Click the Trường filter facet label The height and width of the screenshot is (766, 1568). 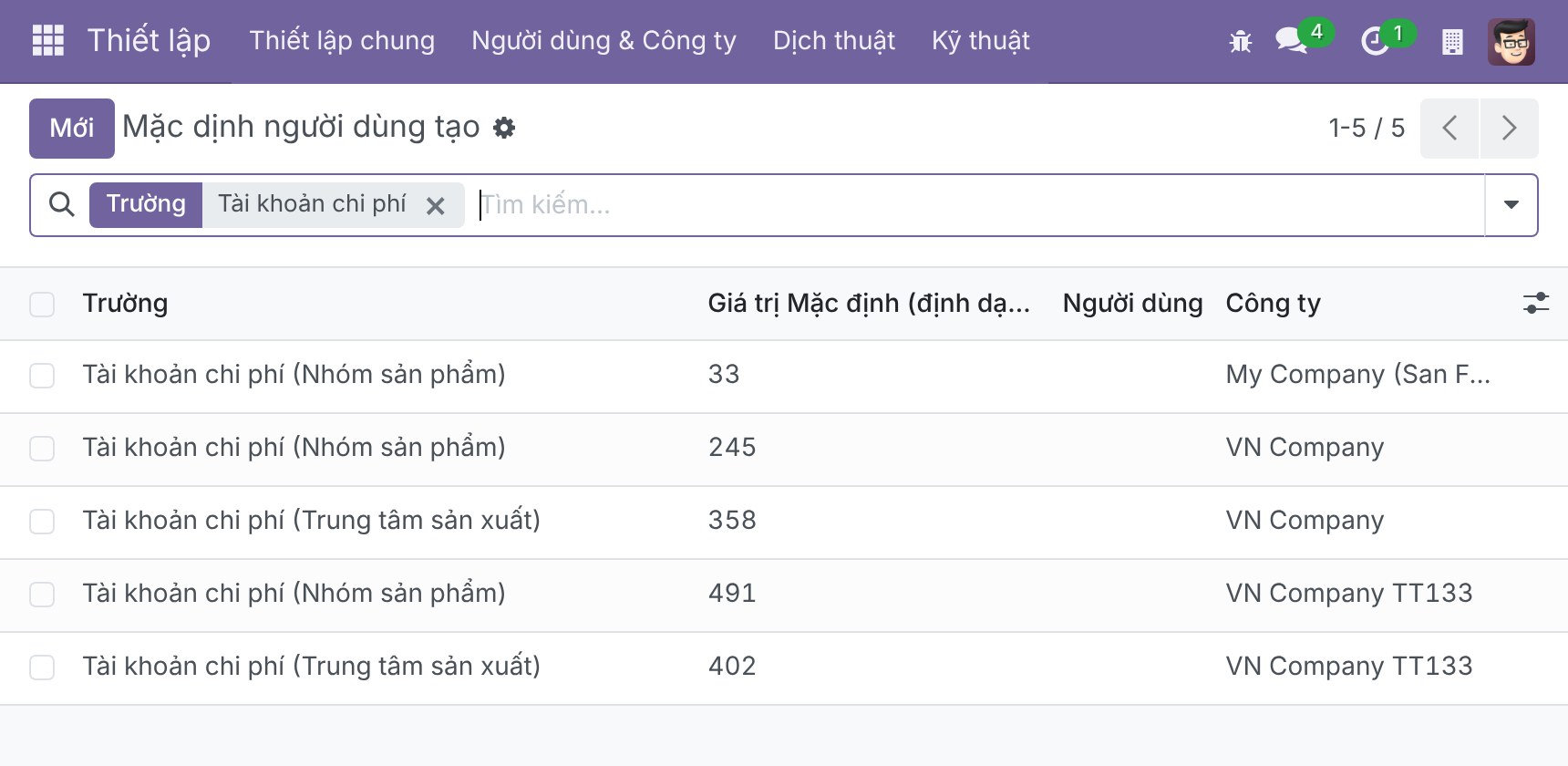click(x=146, y=204)
